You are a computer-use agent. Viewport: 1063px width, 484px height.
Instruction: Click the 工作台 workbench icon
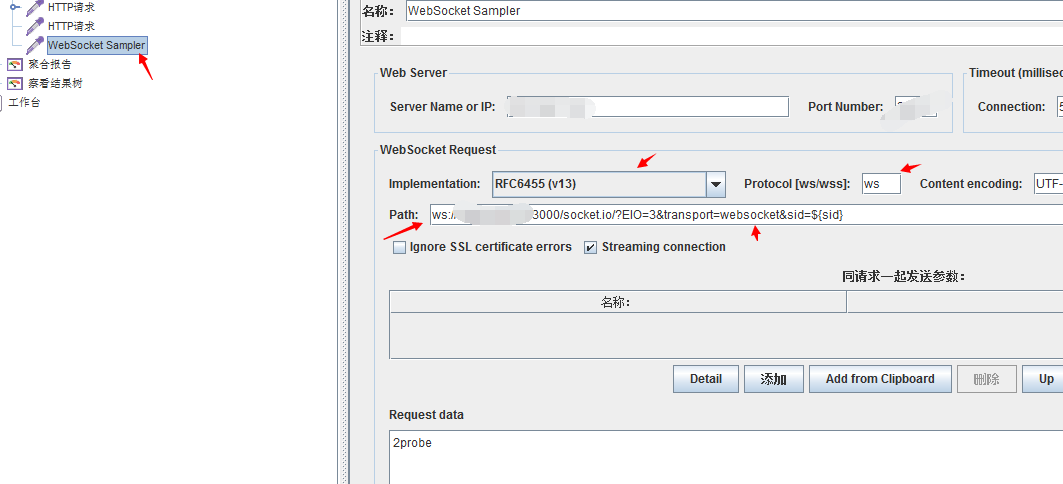pos(1,103)
